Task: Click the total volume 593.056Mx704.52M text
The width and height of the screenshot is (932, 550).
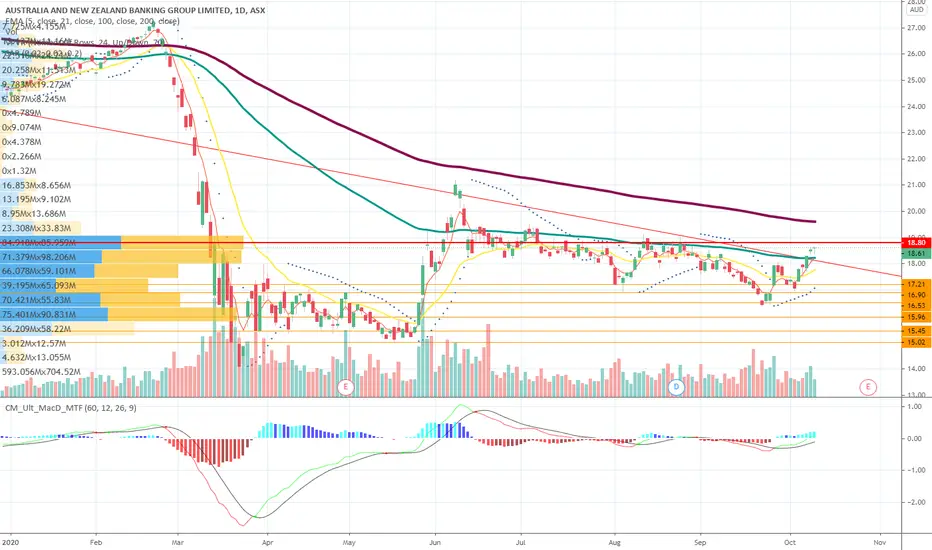Action: (41, 372)
